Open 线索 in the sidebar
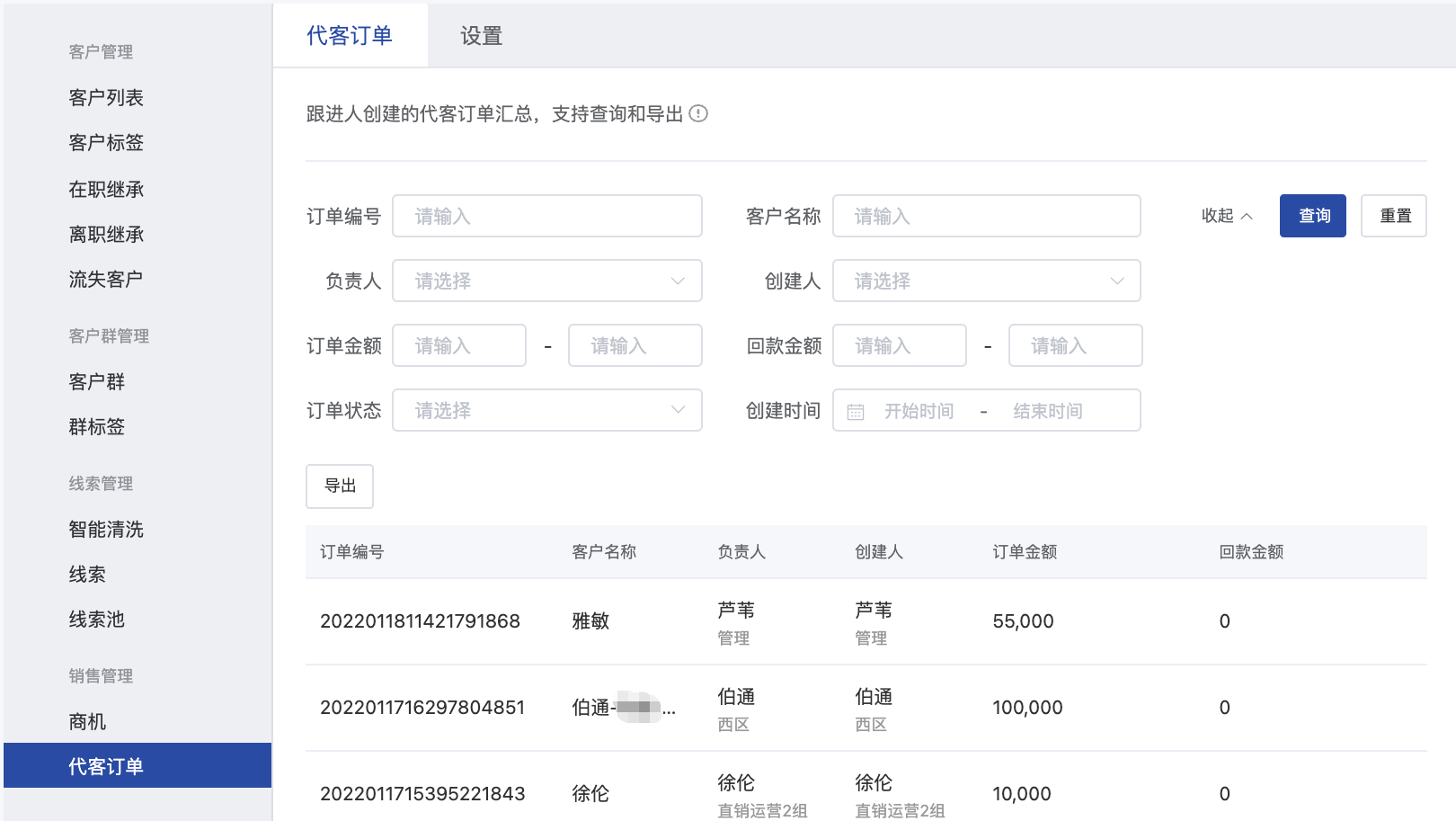 87,574
